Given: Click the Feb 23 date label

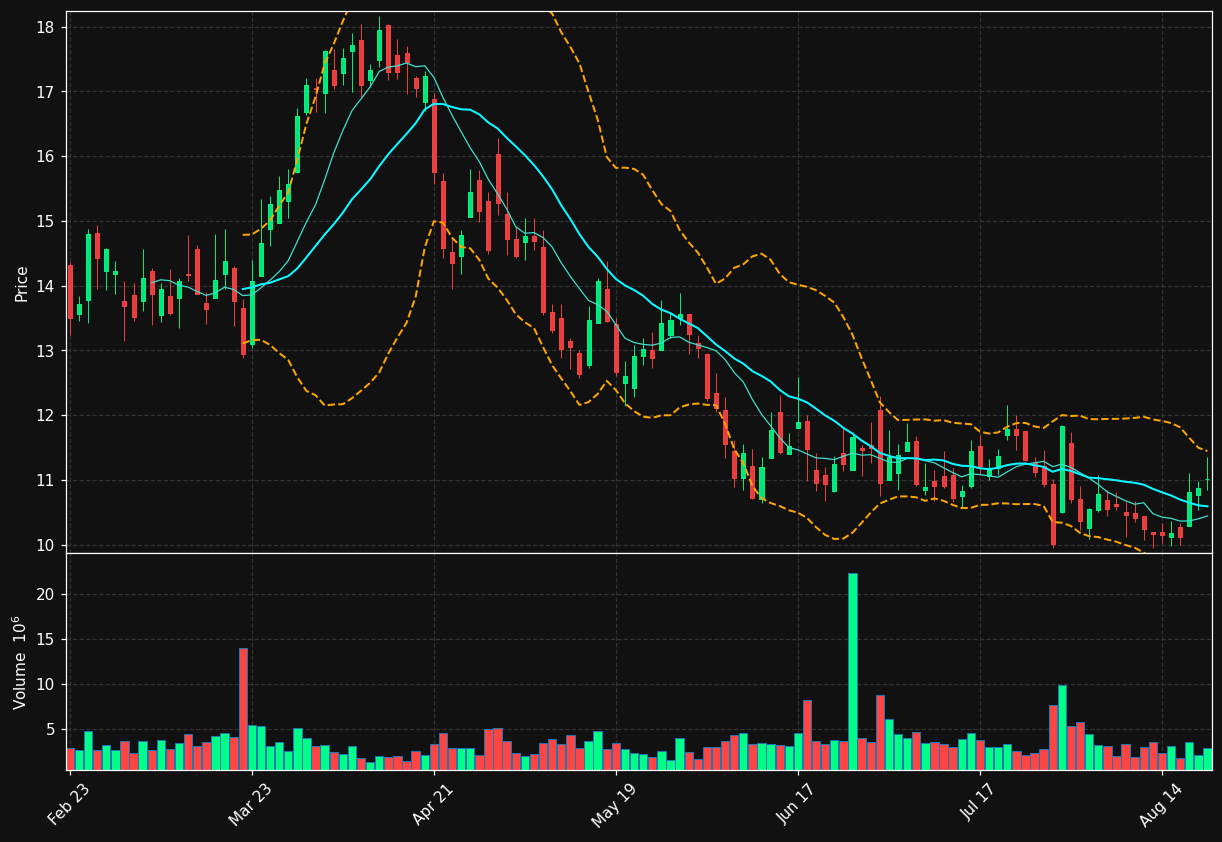Looking at the screenshot, I should (x=68, y=806).
